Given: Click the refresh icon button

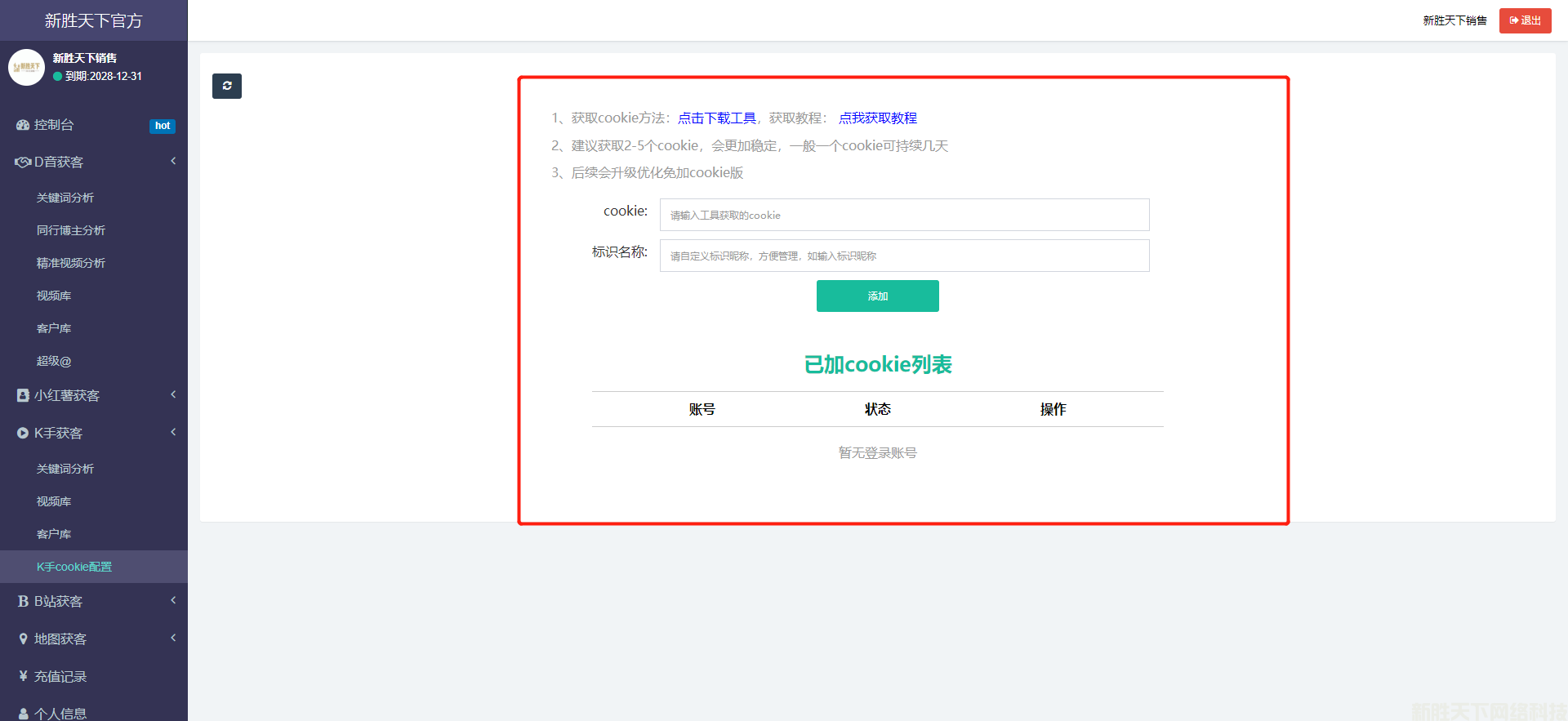Looking at the screenshot, I should 227,86.
